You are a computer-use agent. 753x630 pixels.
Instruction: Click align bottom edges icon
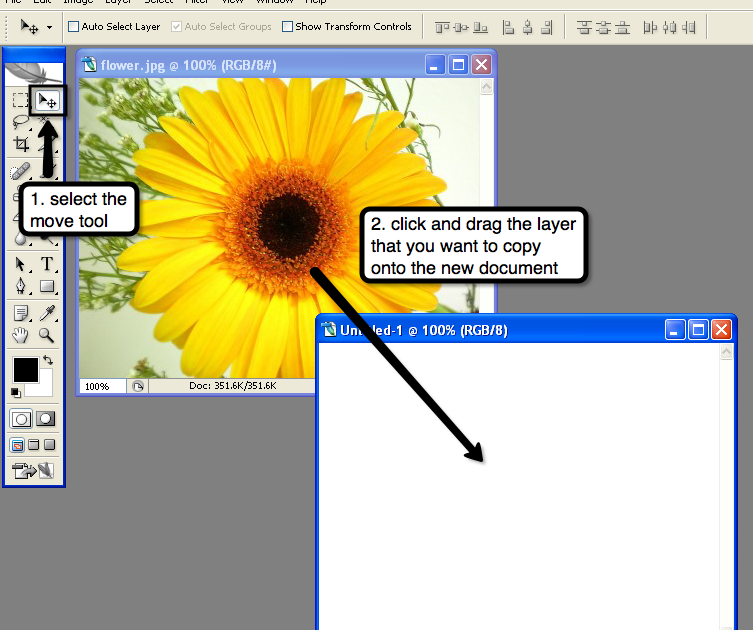480,27
